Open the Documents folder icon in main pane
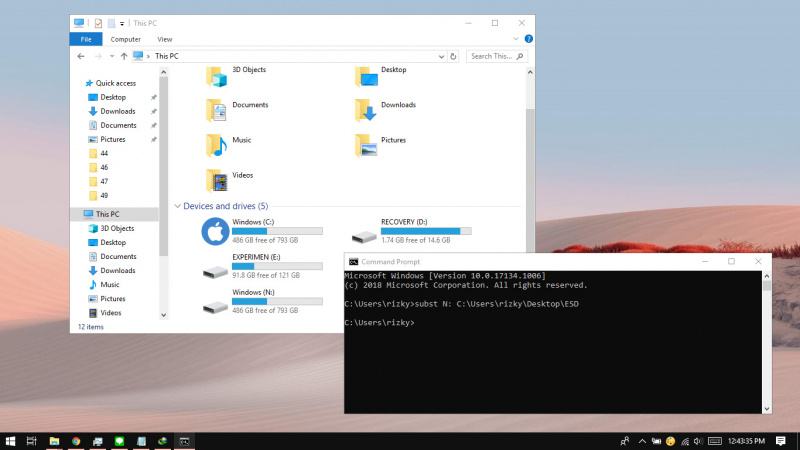Screen dimensions: 800x450 (216, 111)
